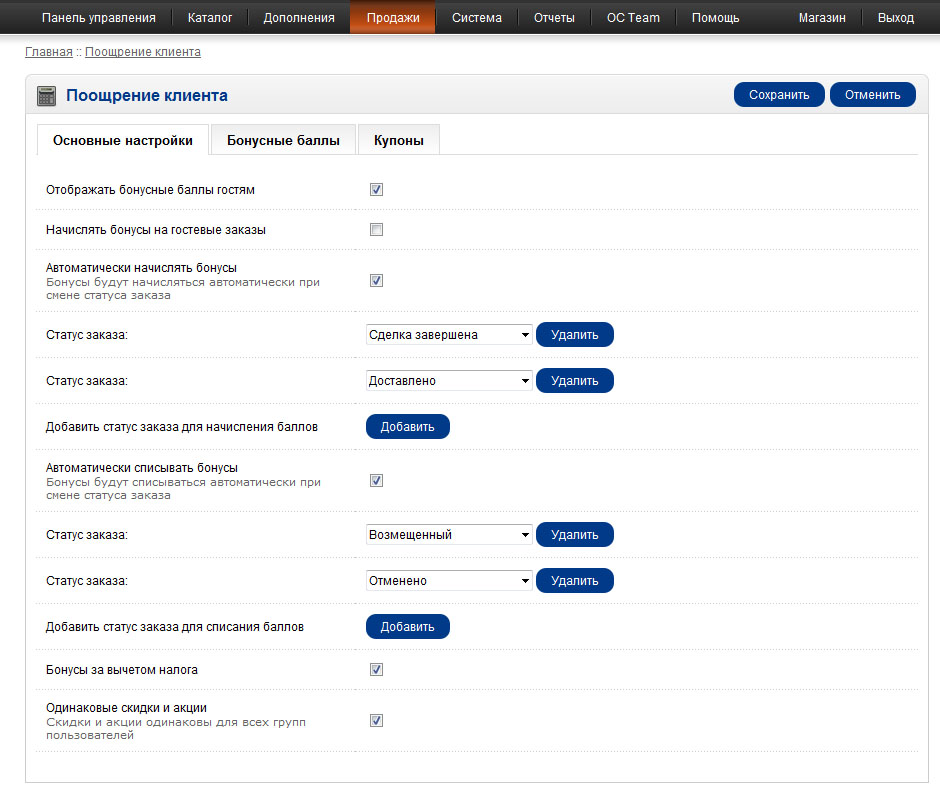Click the 'Отменить' button
Viewport: 940px width, 788px height.
click(x=872, y=95)
